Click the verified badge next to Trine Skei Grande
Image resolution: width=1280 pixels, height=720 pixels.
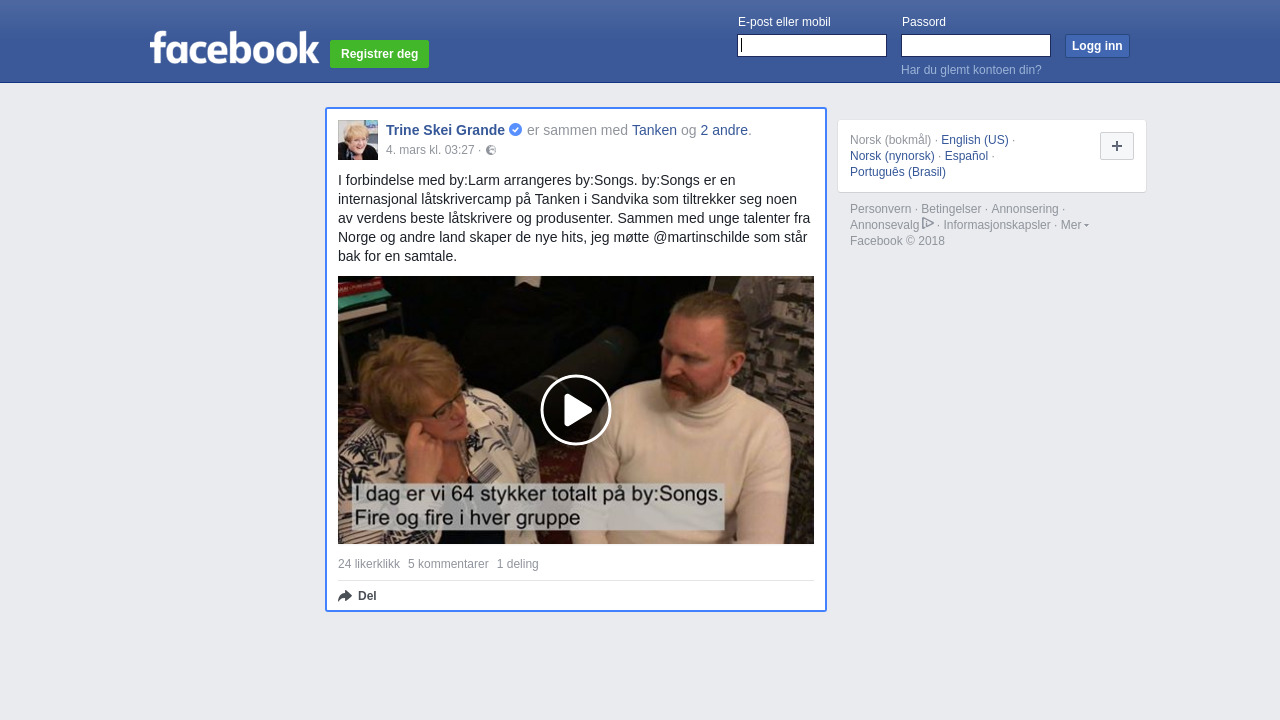(x=515, y=129)
